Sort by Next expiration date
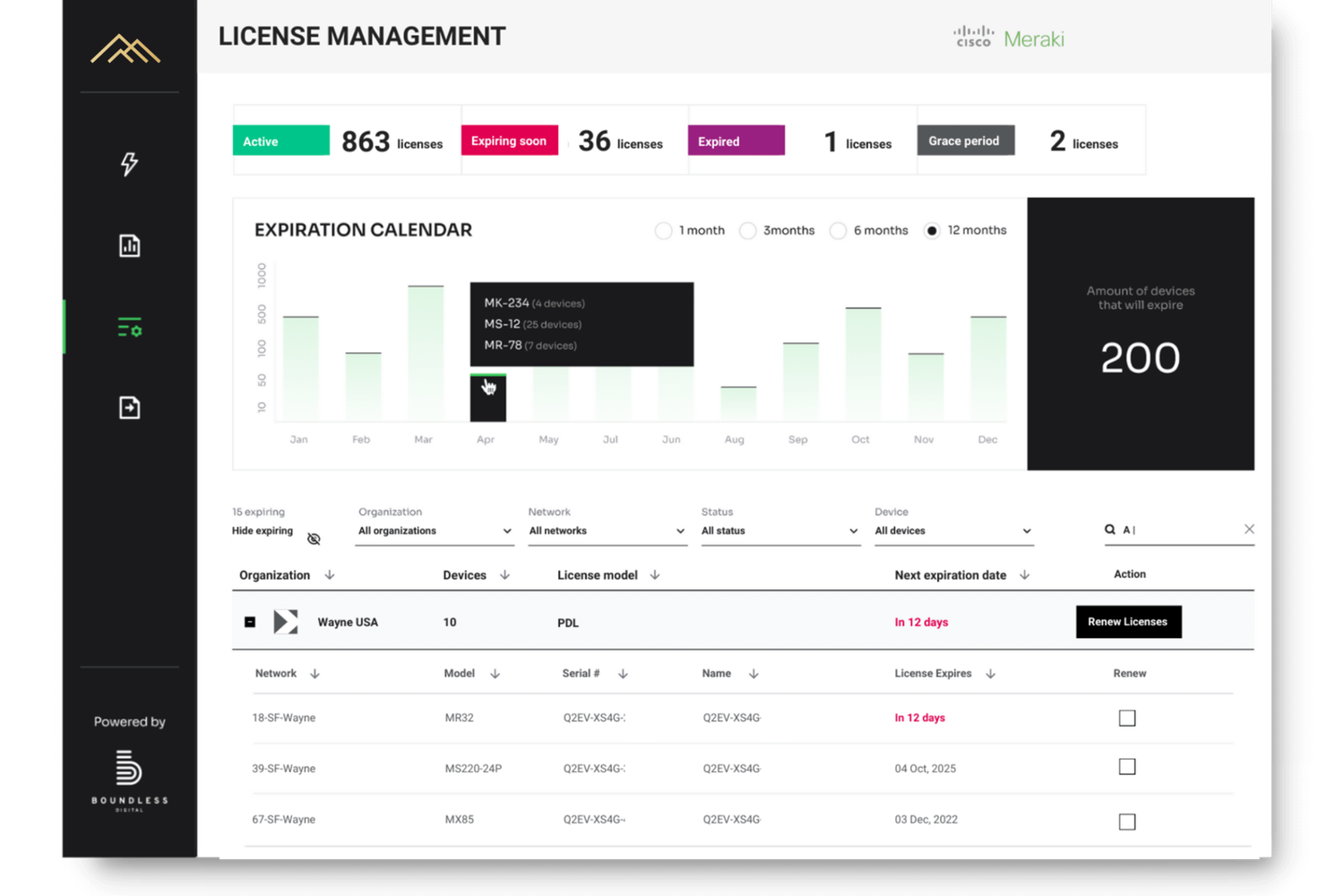The image size is (1344, 896). coord(1025,574)
